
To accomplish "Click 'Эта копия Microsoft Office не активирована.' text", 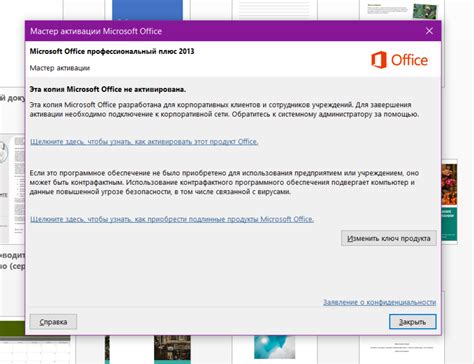I will [x=108, y=89].
